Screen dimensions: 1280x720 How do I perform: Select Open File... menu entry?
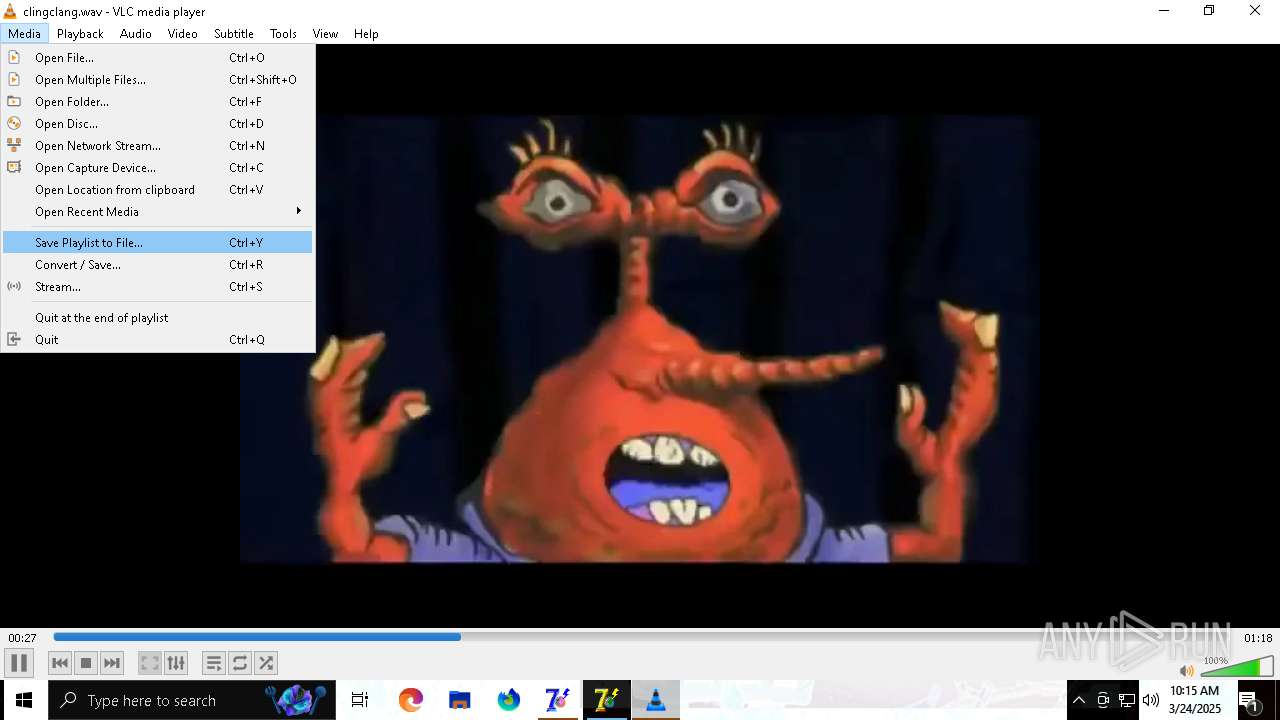[158, 58]
